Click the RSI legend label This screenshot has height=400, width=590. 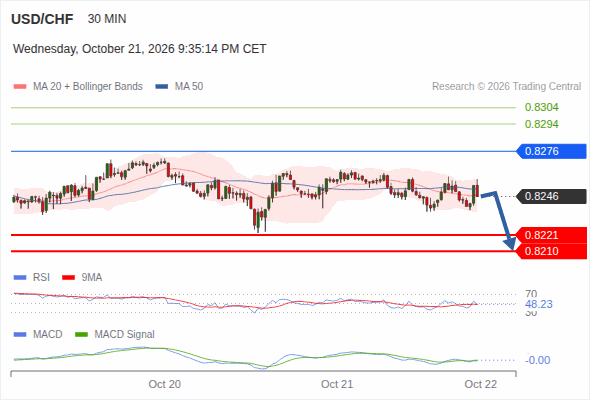[x=41, y=278]
